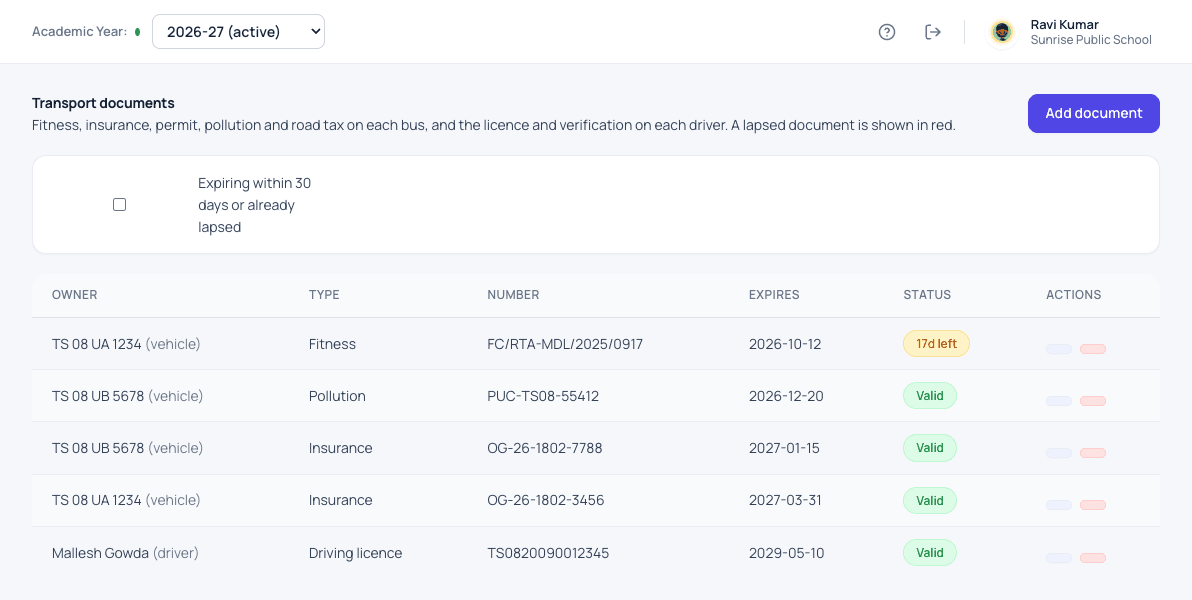The image size is (1192, 600).
Task: Click blue action pill for OG-26-1802-7788 row
Action: tap(1059, 453)
